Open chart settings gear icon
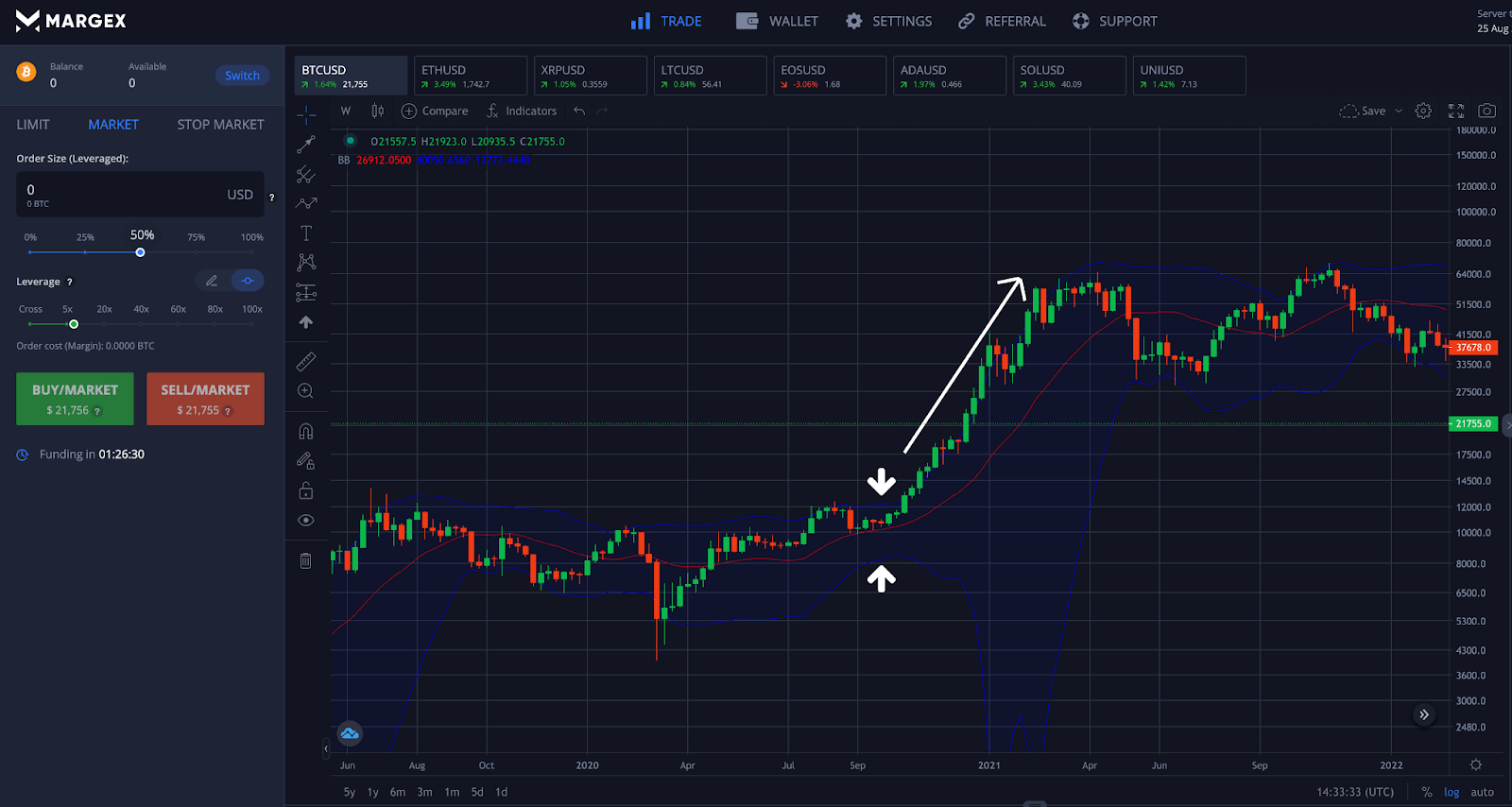This screenshot has width=1512, height=807. click(x=1423, y=111)
